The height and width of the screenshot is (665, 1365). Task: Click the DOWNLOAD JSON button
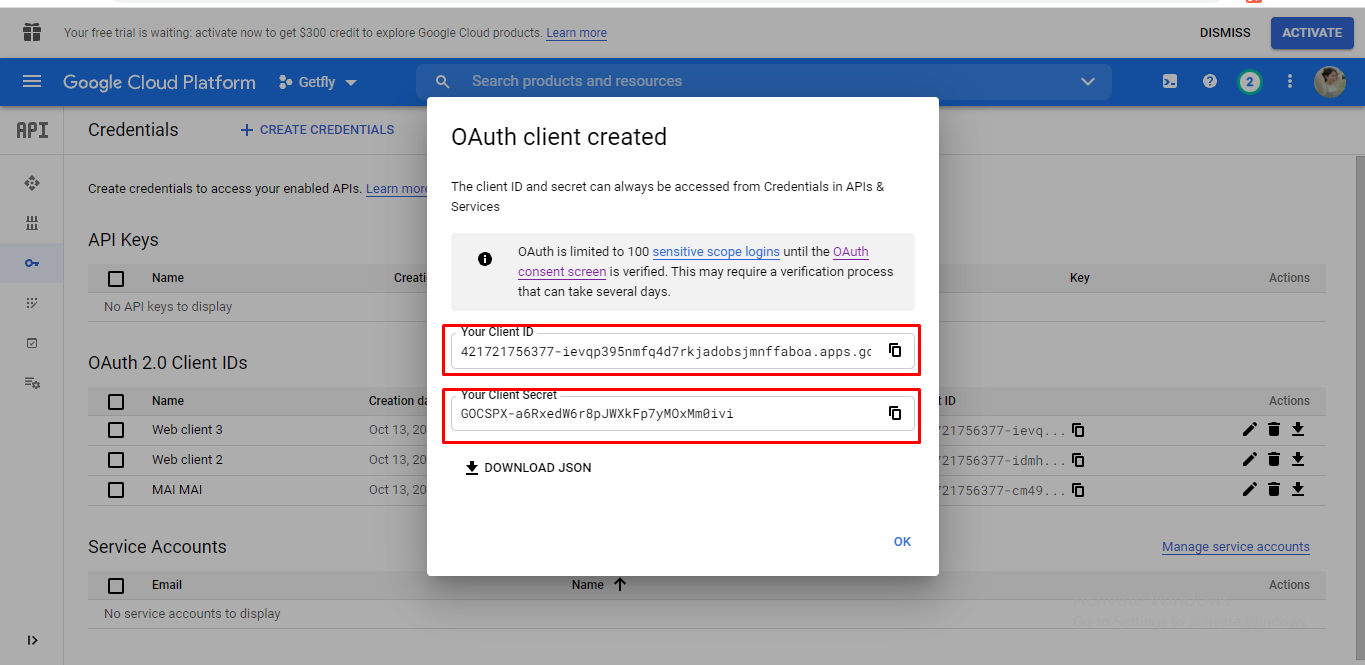pyautogui.click(x=528, y=468)
